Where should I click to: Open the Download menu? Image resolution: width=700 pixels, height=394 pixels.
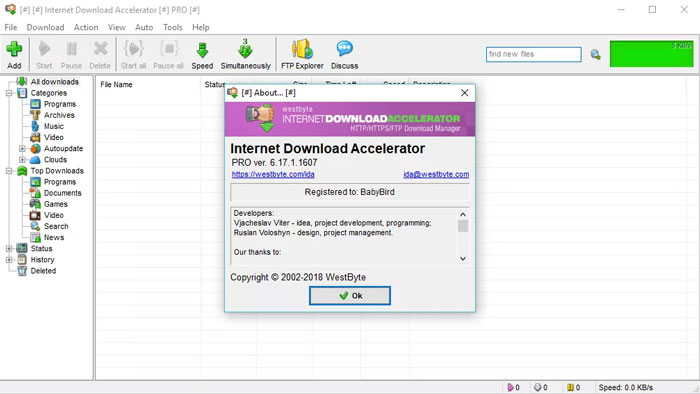(46, 27)
